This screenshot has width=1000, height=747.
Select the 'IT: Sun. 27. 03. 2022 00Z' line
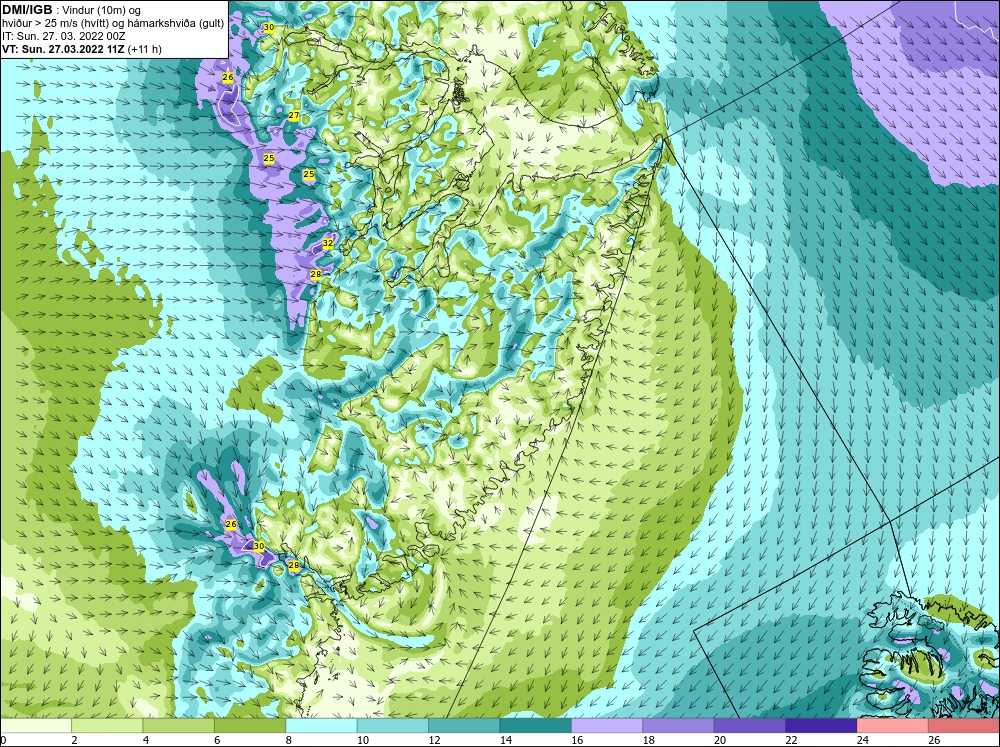[x=64, y=36]
